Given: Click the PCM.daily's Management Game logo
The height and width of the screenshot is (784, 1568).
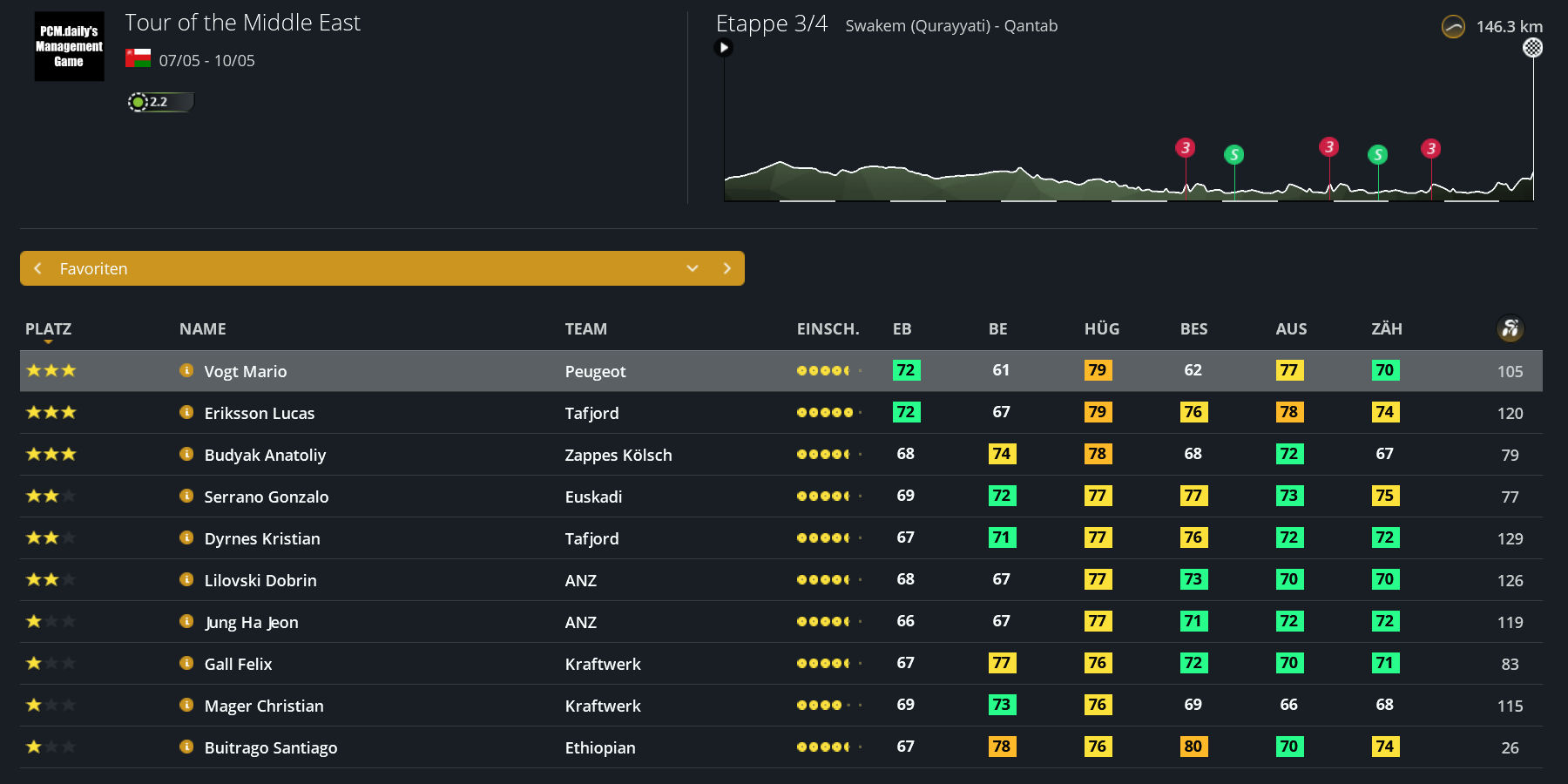Looking at the screenshot, I should pyautogui.click(x=69, y=46).
